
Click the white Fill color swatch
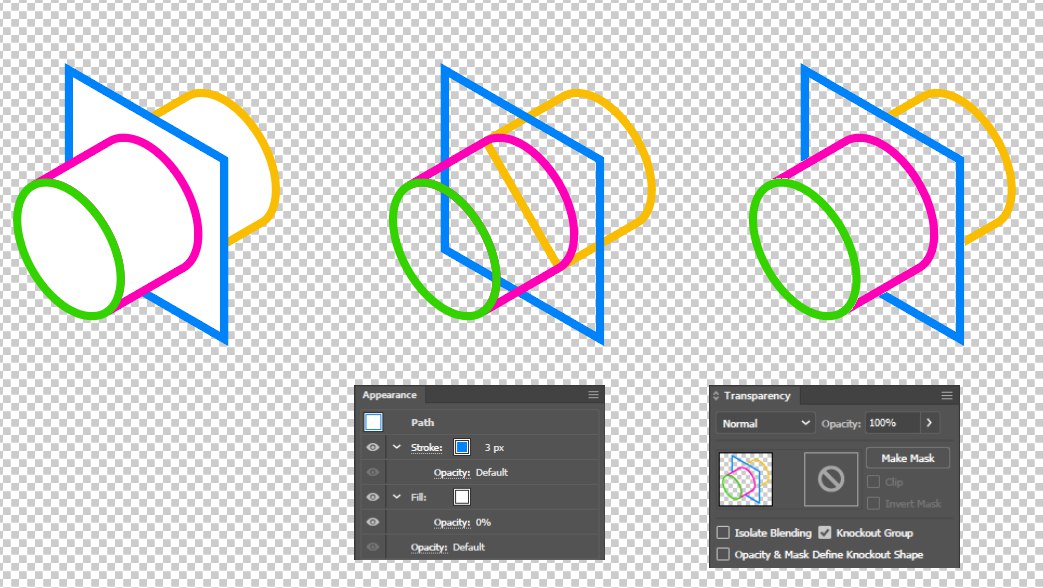462,497
